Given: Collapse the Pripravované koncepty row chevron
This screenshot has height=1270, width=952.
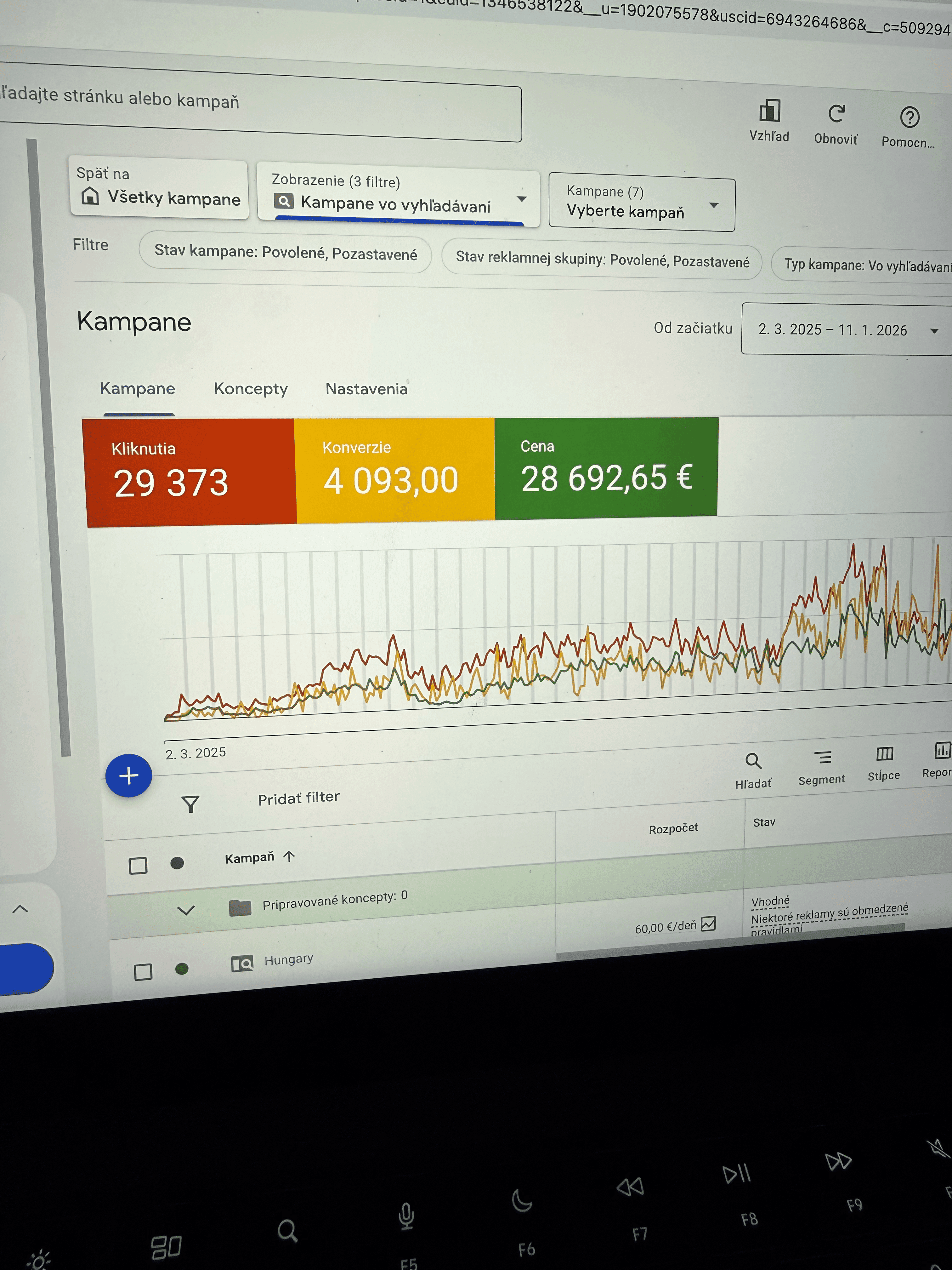Looking at the screenshot, I should coord(186,910).
